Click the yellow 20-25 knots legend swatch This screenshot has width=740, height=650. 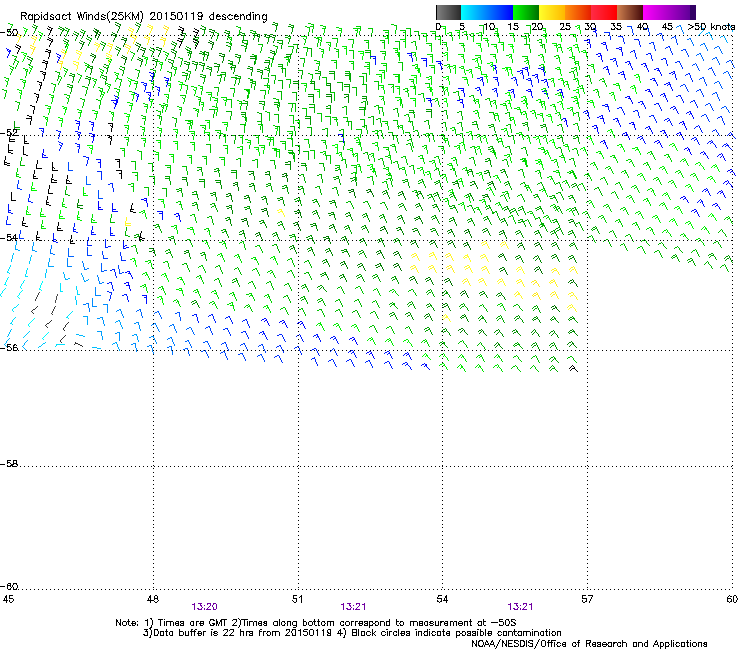point(552,12)
